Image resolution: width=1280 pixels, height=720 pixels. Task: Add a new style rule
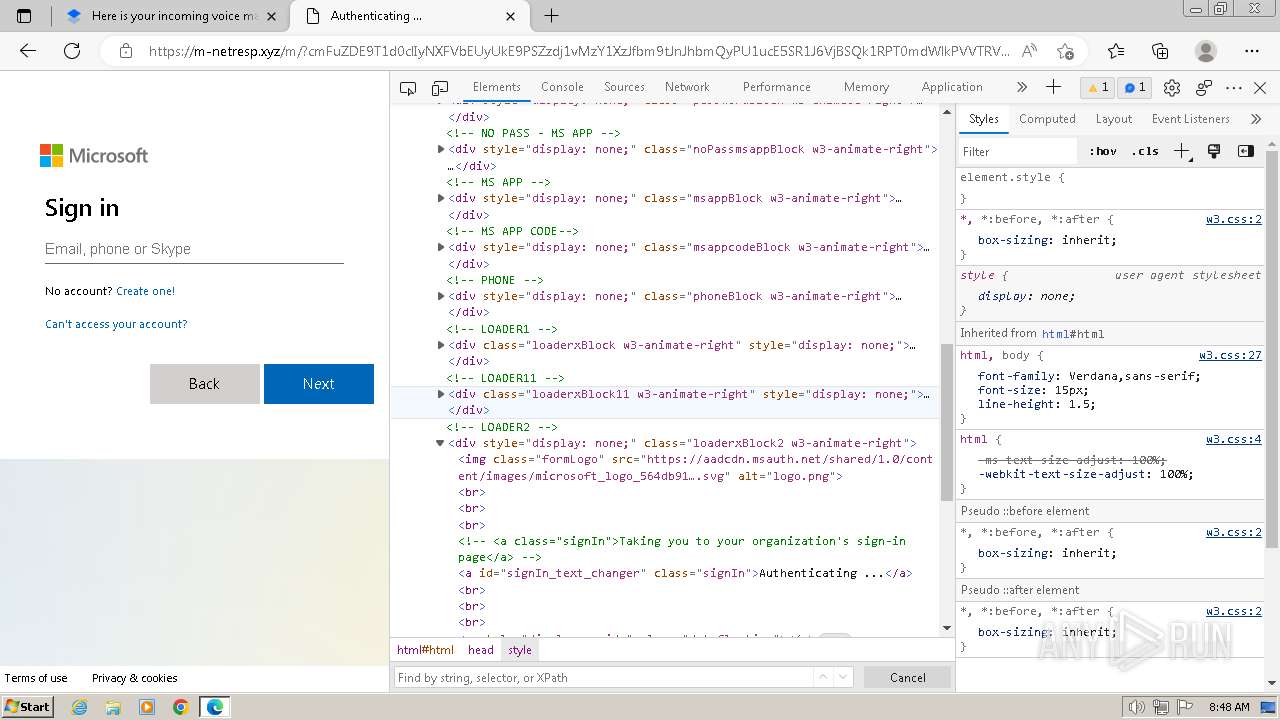pos(1182,152)
